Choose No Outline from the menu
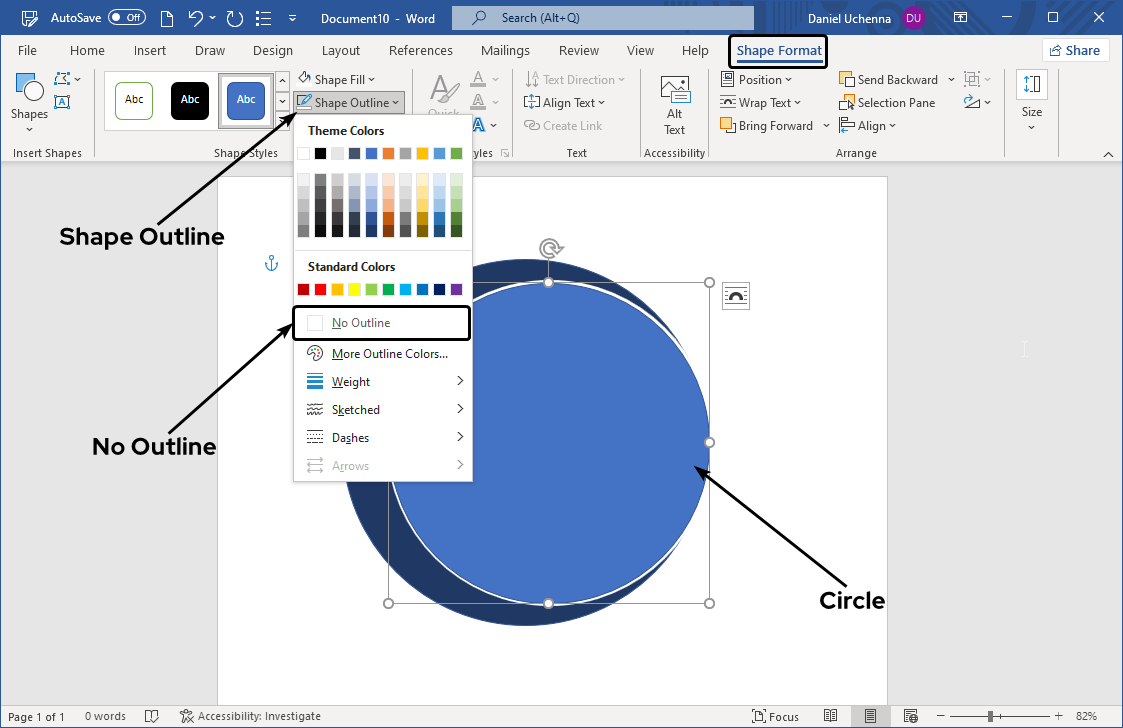The height and width of the screenshot is (728, 1123). [381, 323]
